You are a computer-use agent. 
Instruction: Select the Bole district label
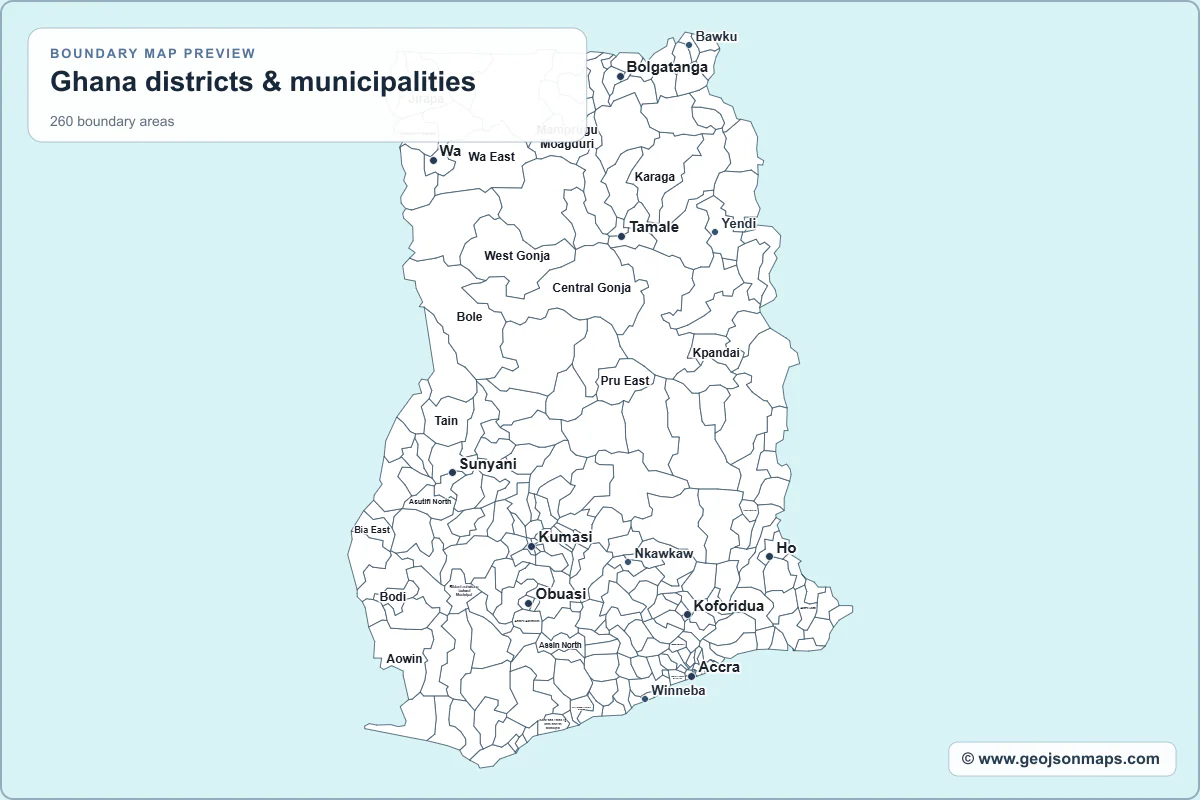coord(469,317)
